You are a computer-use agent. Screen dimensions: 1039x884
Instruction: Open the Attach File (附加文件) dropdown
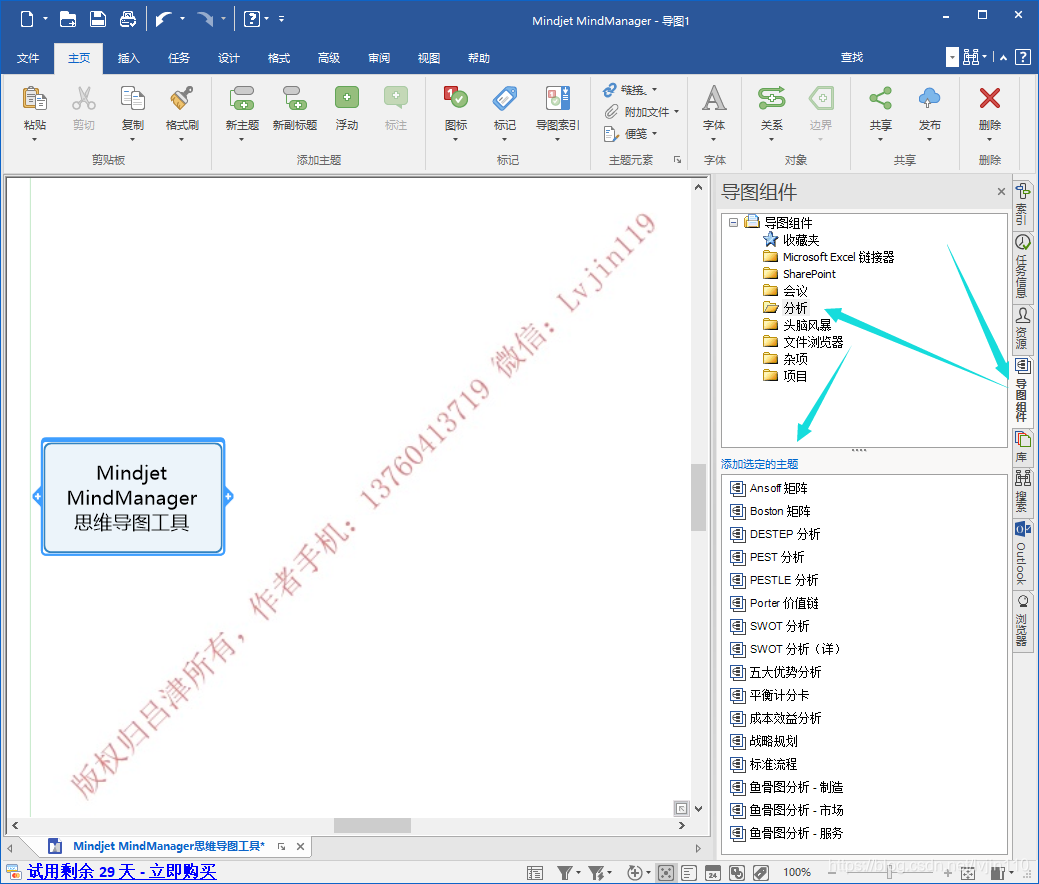[x=677, y=111]
